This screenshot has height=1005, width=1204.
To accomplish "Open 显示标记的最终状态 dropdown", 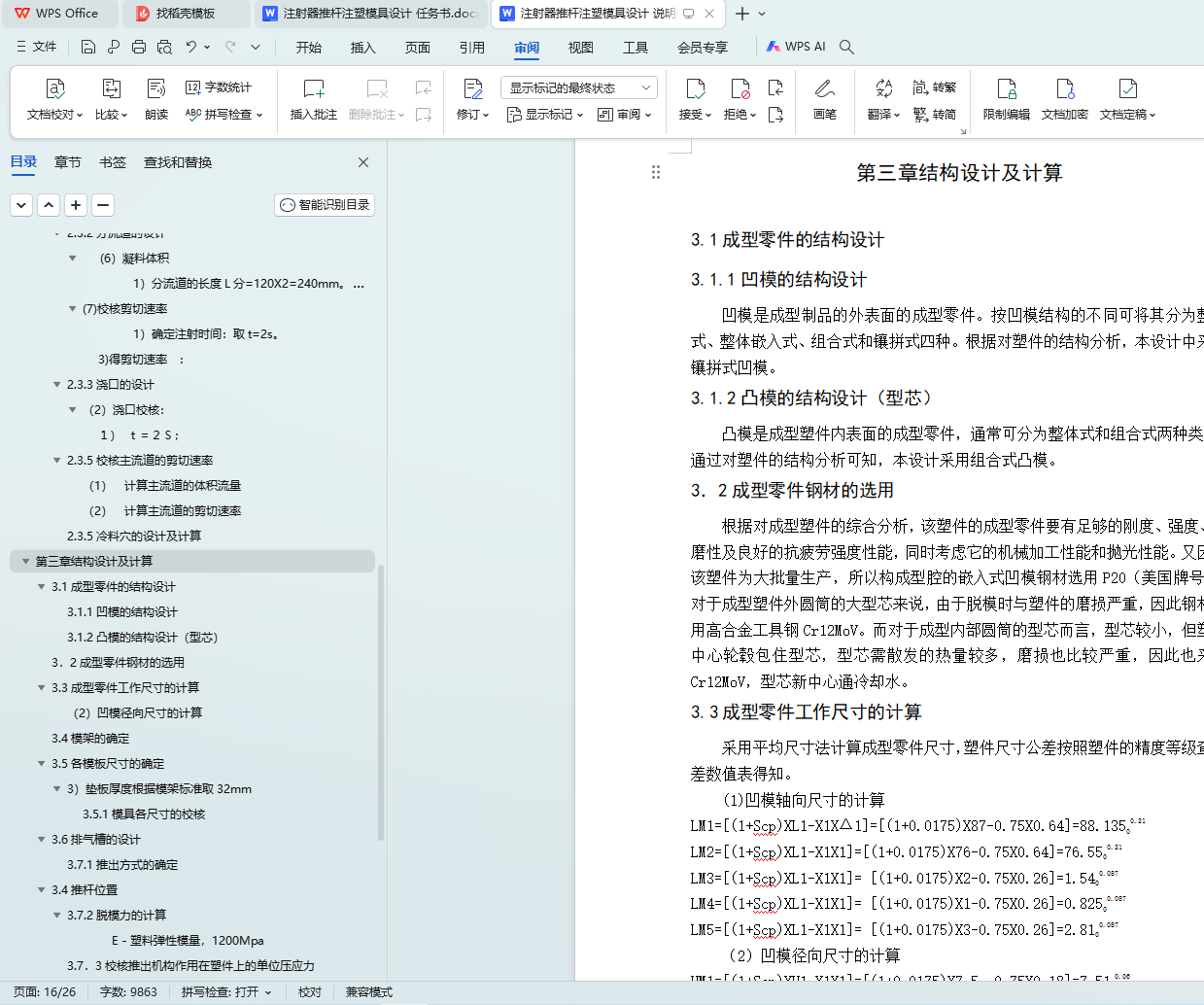I will 579,87.
